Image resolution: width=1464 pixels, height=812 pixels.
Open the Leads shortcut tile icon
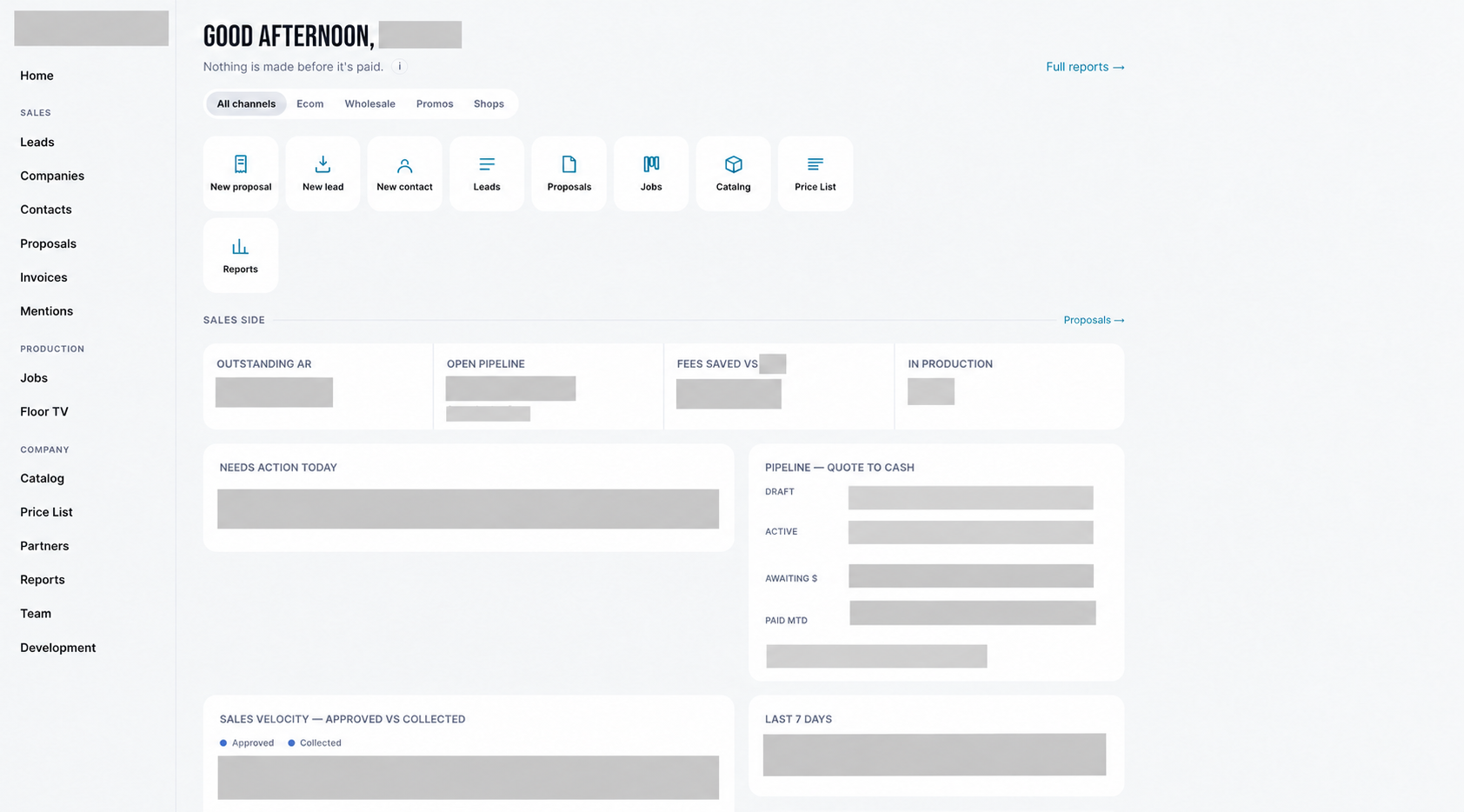(487, 164)
